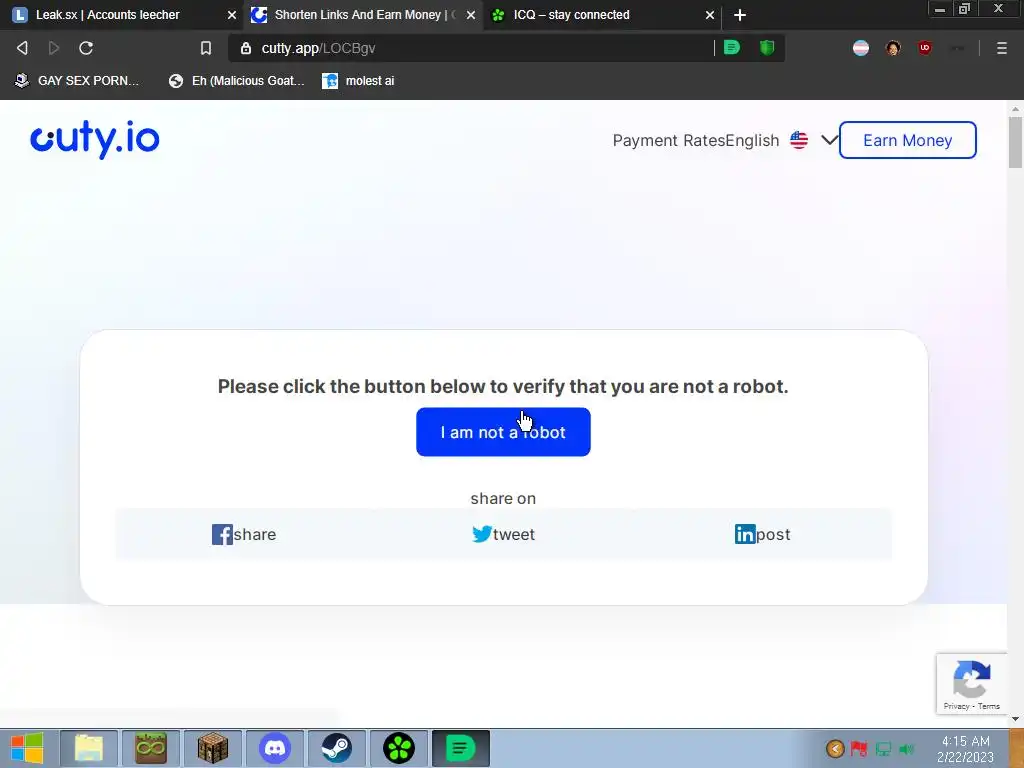Click the I am not a robot button
Viewport: 1024px width, 768px height.
click(503, 432)
